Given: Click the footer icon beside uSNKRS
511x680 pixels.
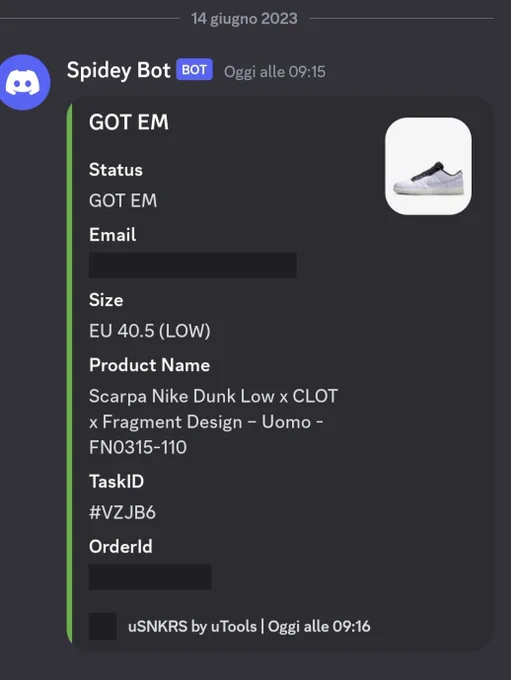Looking at the screenshot, I should coord(103,626).
